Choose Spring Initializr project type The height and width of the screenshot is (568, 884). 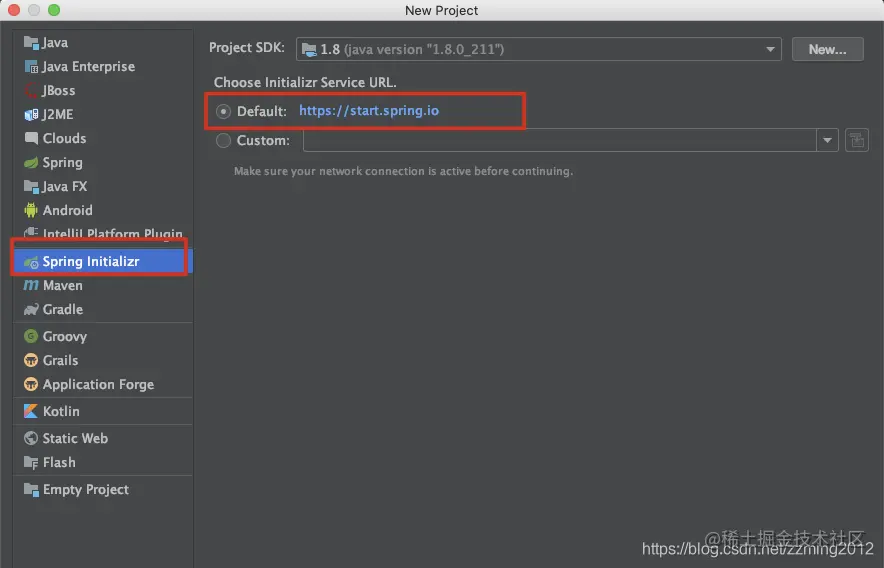point(103,262)
